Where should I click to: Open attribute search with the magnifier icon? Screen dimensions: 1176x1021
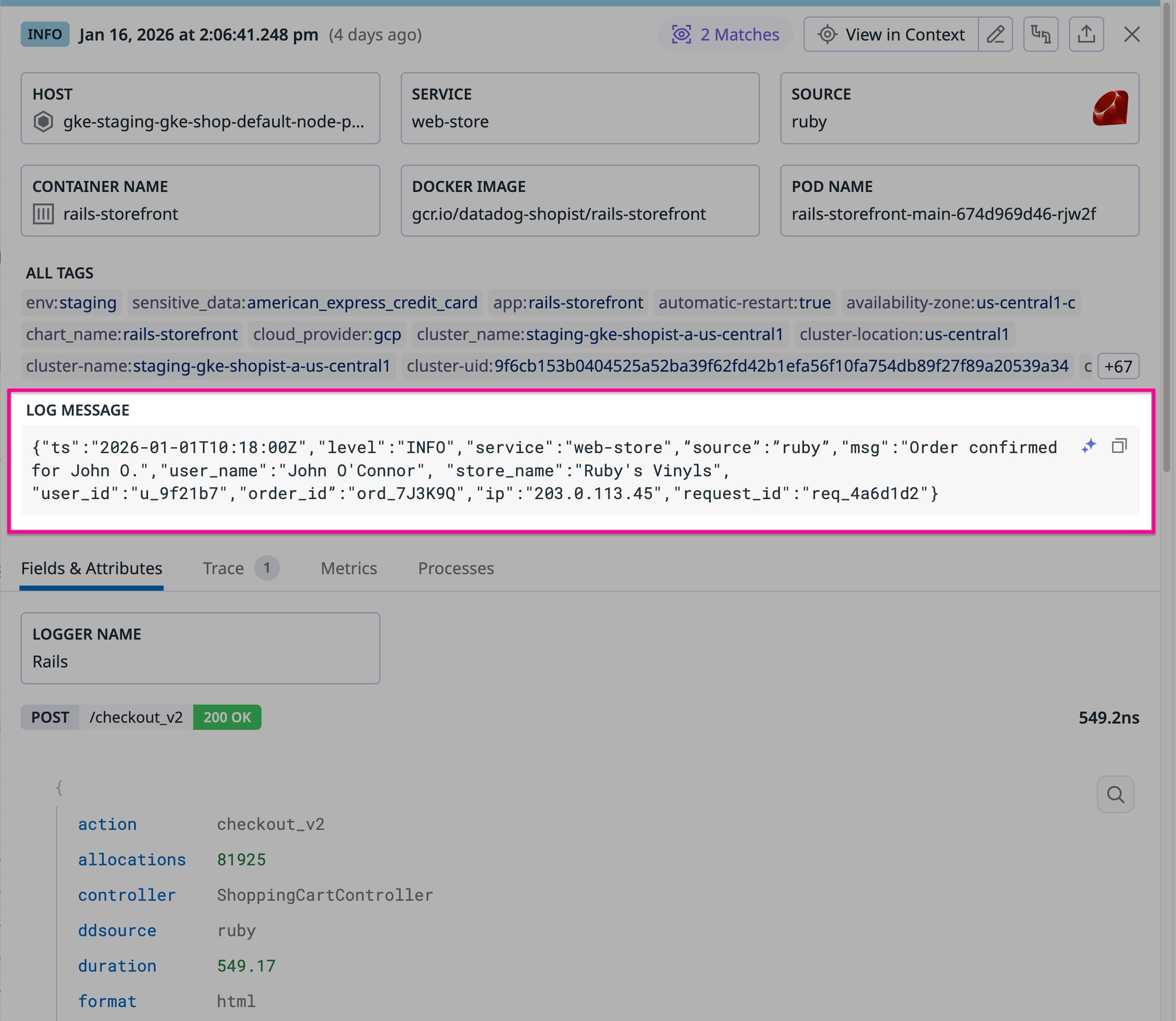pyautogui.click(x=1115, y=794)
